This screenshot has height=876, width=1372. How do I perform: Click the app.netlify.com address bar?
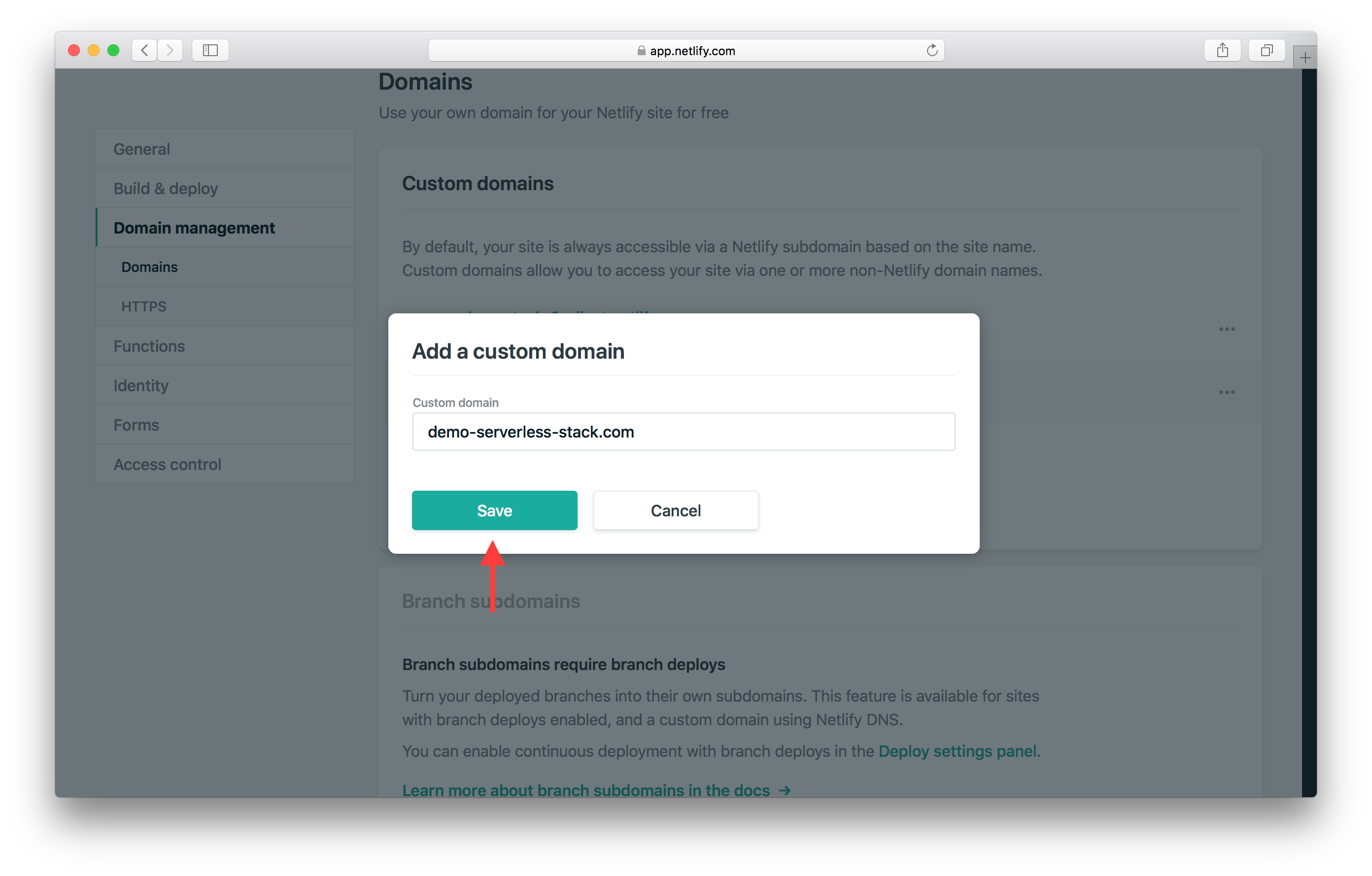pyautogui.click(x=686, y=51)
